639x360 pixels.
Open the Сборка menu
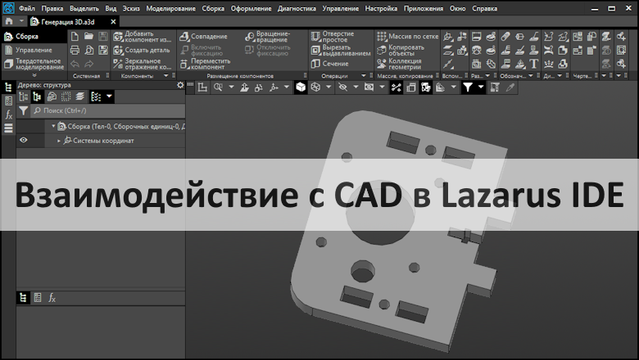click(x=213, y=8)
